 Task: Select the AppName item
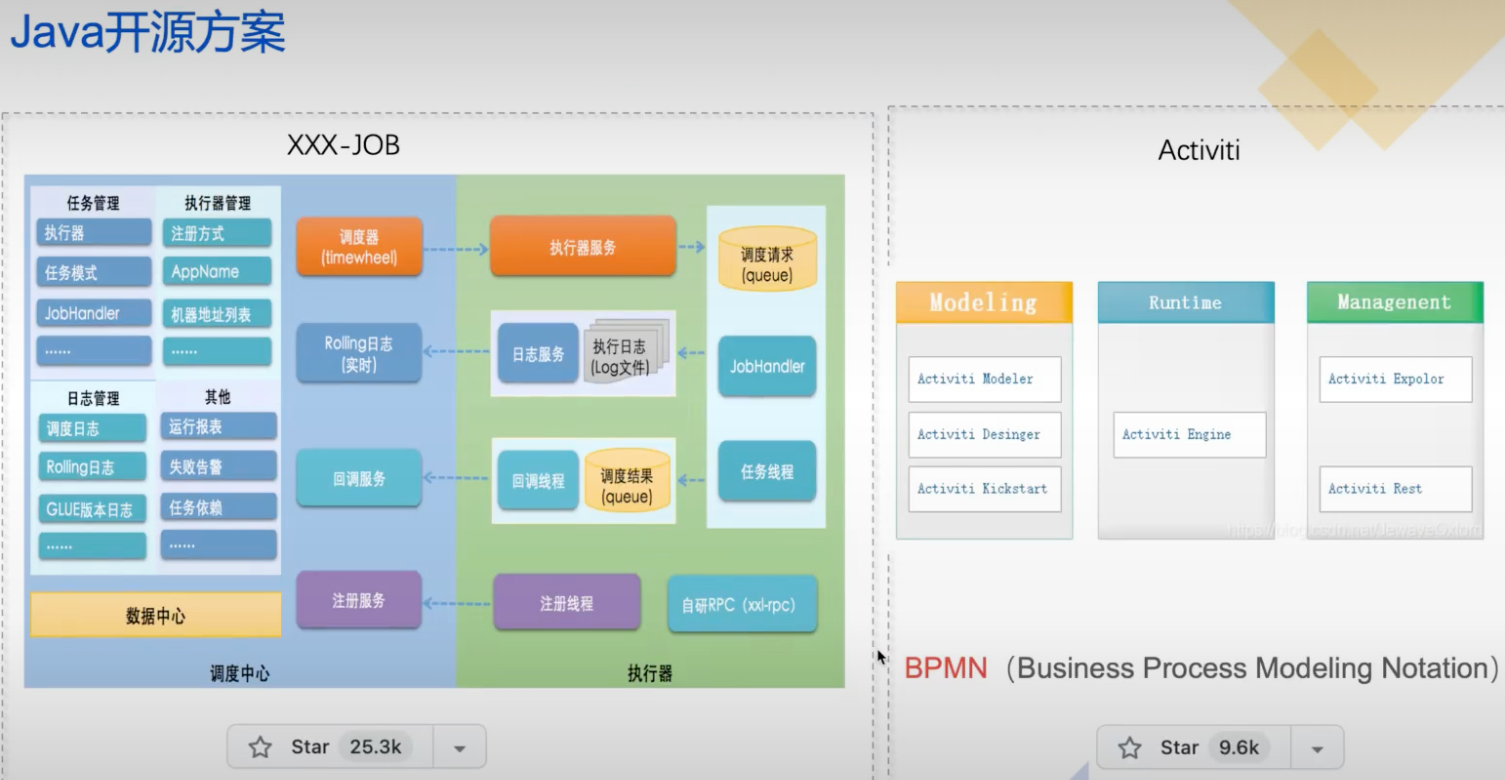click(x=217, y=272)
